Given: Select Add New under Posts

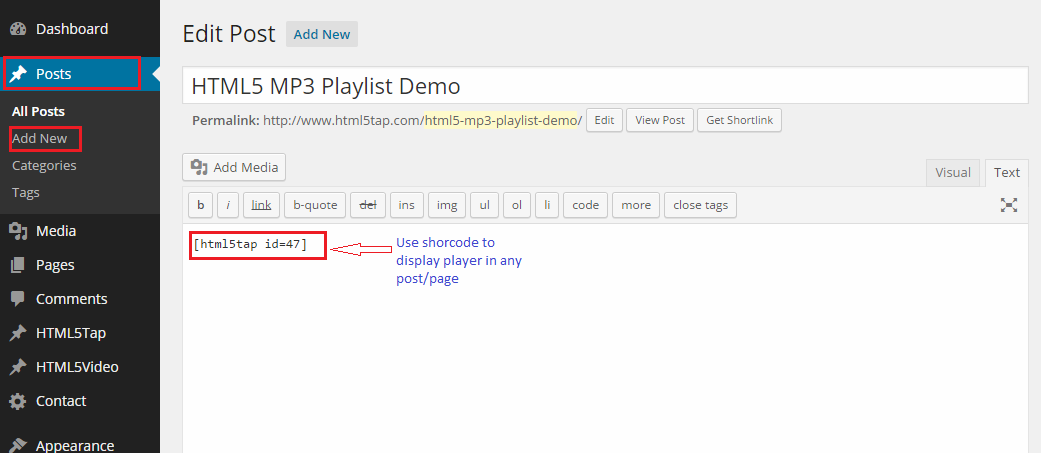Looking at the screenshot, I should [x=40, y=139].
